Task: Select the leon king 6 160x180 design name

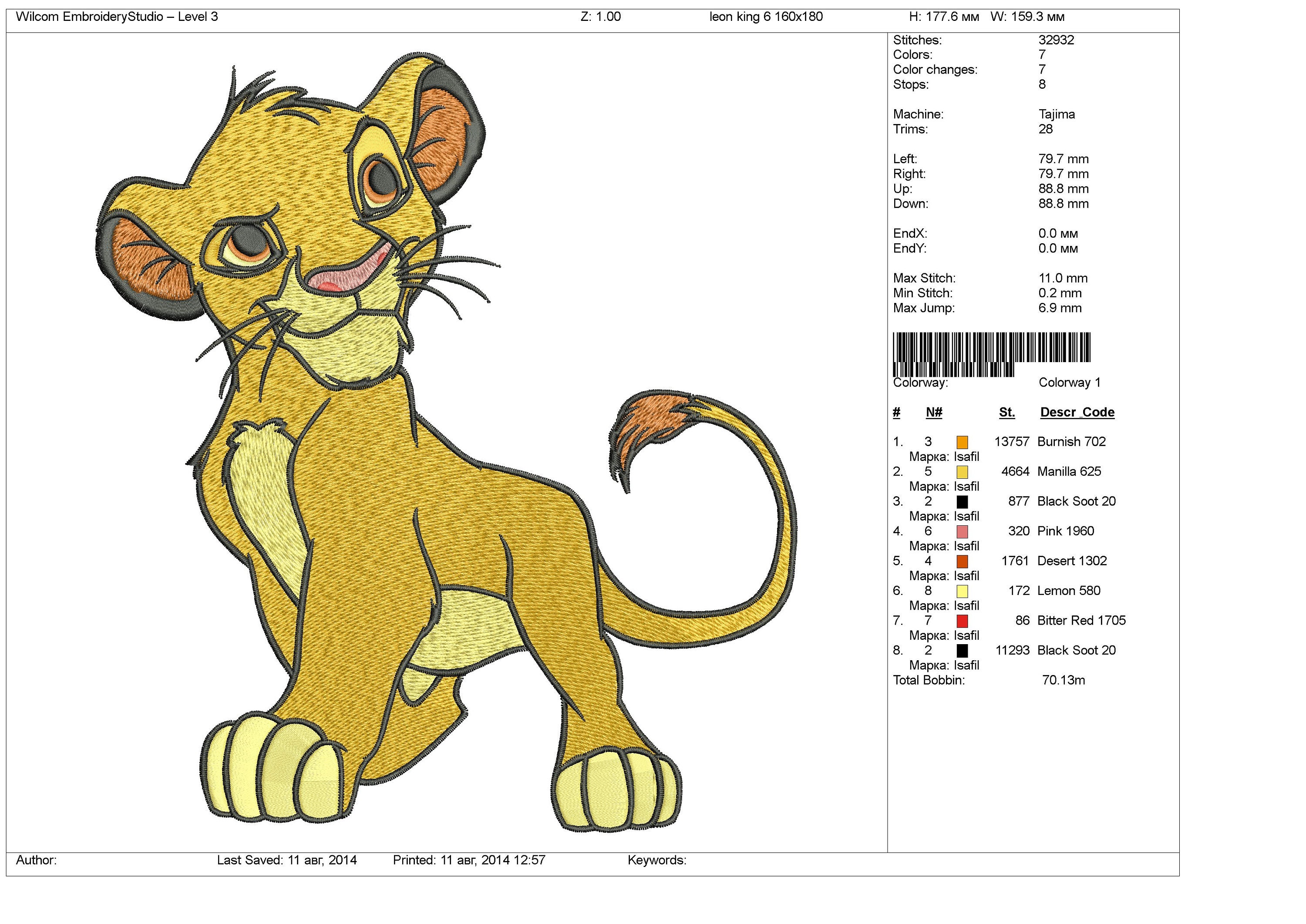Action: tap(765, 17)
